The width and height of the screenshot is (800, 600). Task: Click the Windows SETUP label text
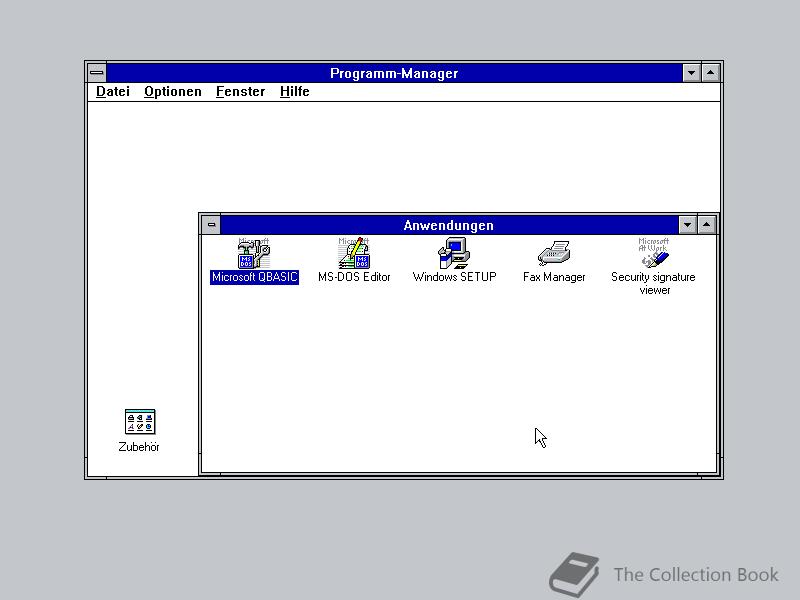coord(455,277)
